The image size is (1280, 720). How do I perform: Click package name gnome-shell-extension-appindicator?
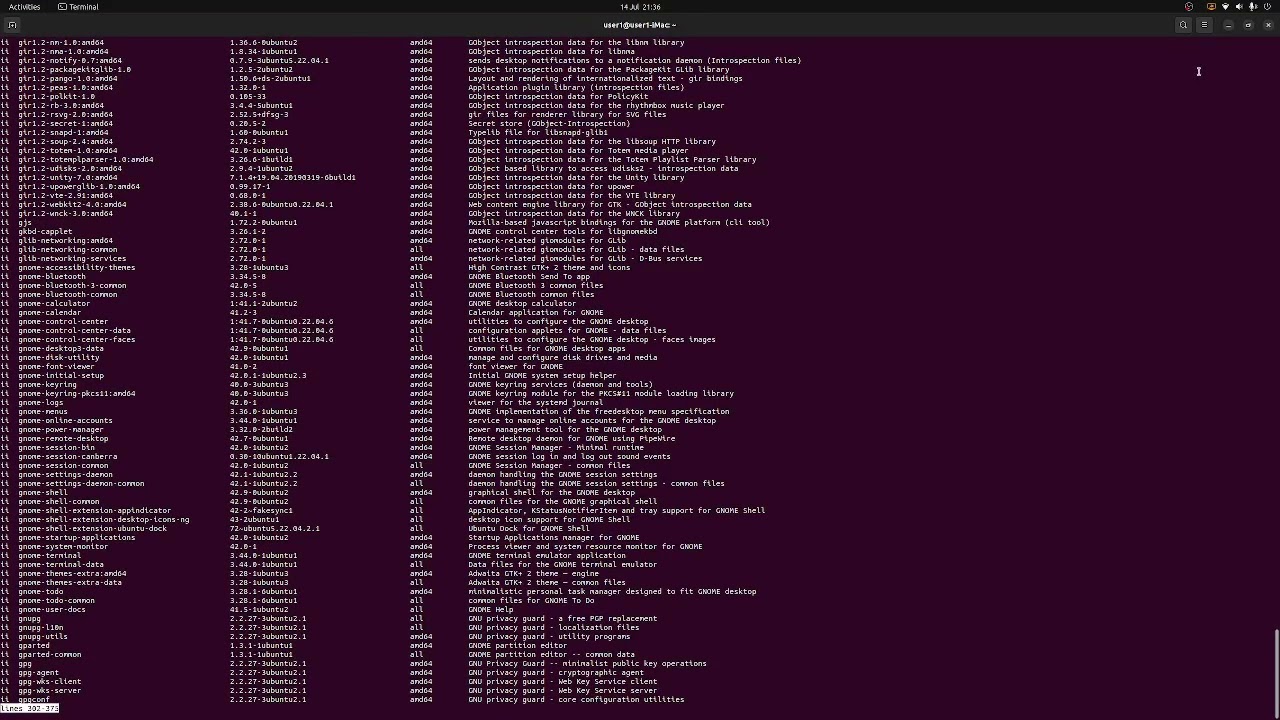(x=94, y=511)
